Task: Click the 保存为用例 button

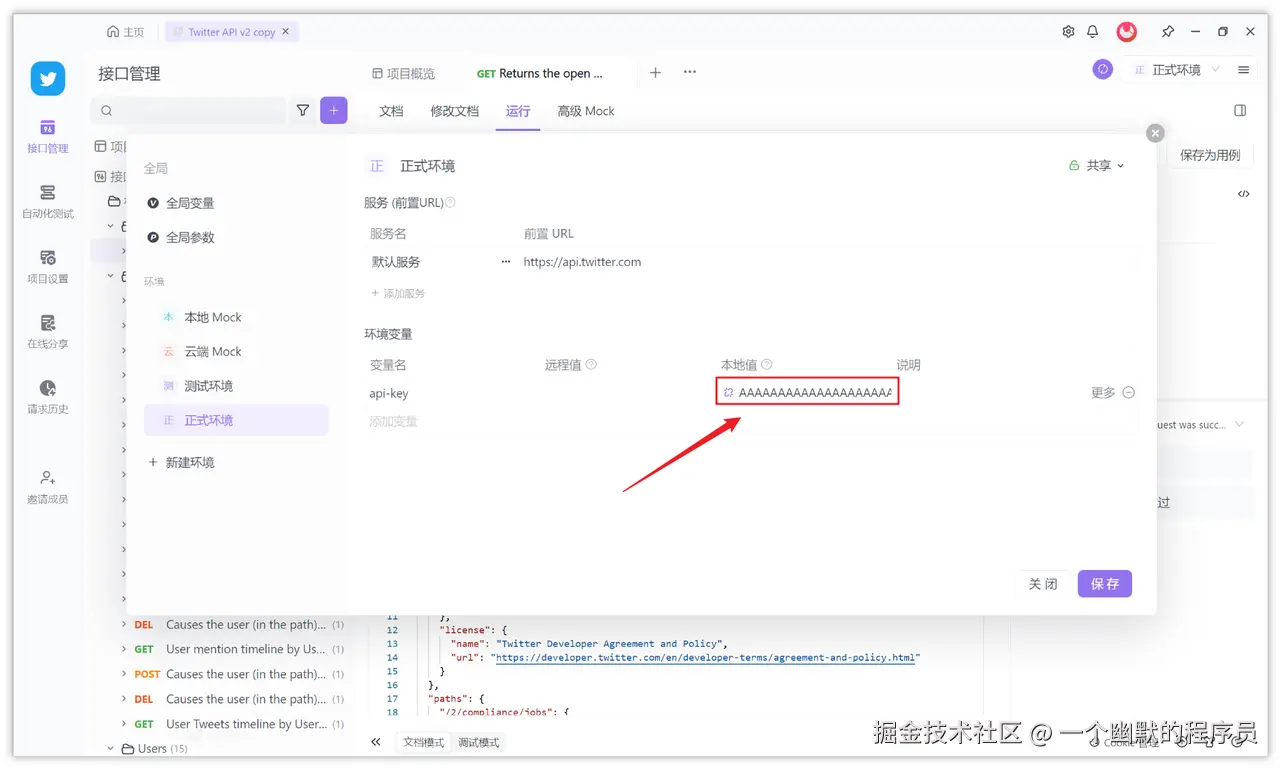Action: point(1210,155)
